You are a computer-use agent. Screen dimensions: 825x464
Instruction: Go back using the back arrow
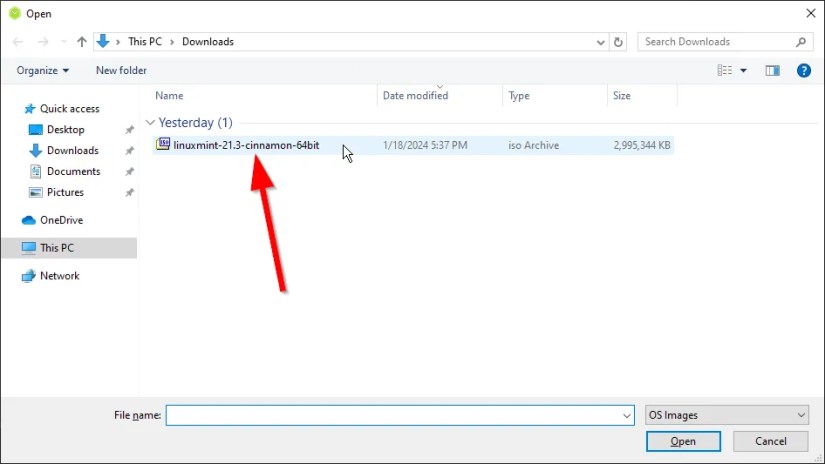click(x=18, y=42)
